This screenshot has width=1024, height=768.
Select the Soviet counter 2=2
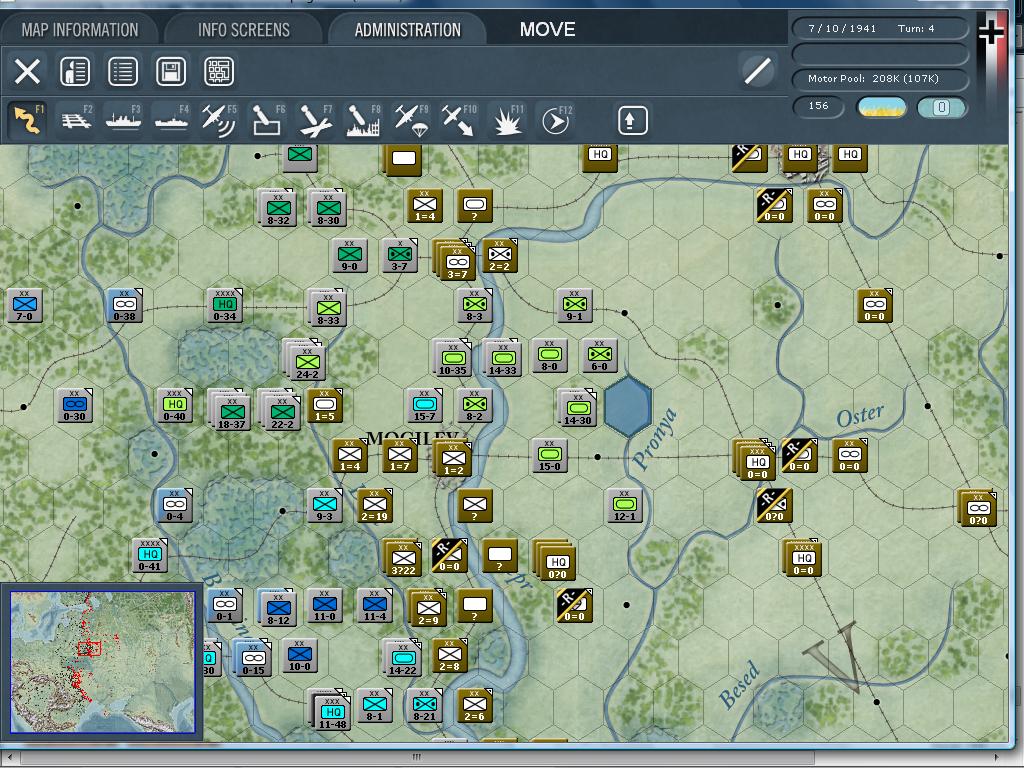500,255
